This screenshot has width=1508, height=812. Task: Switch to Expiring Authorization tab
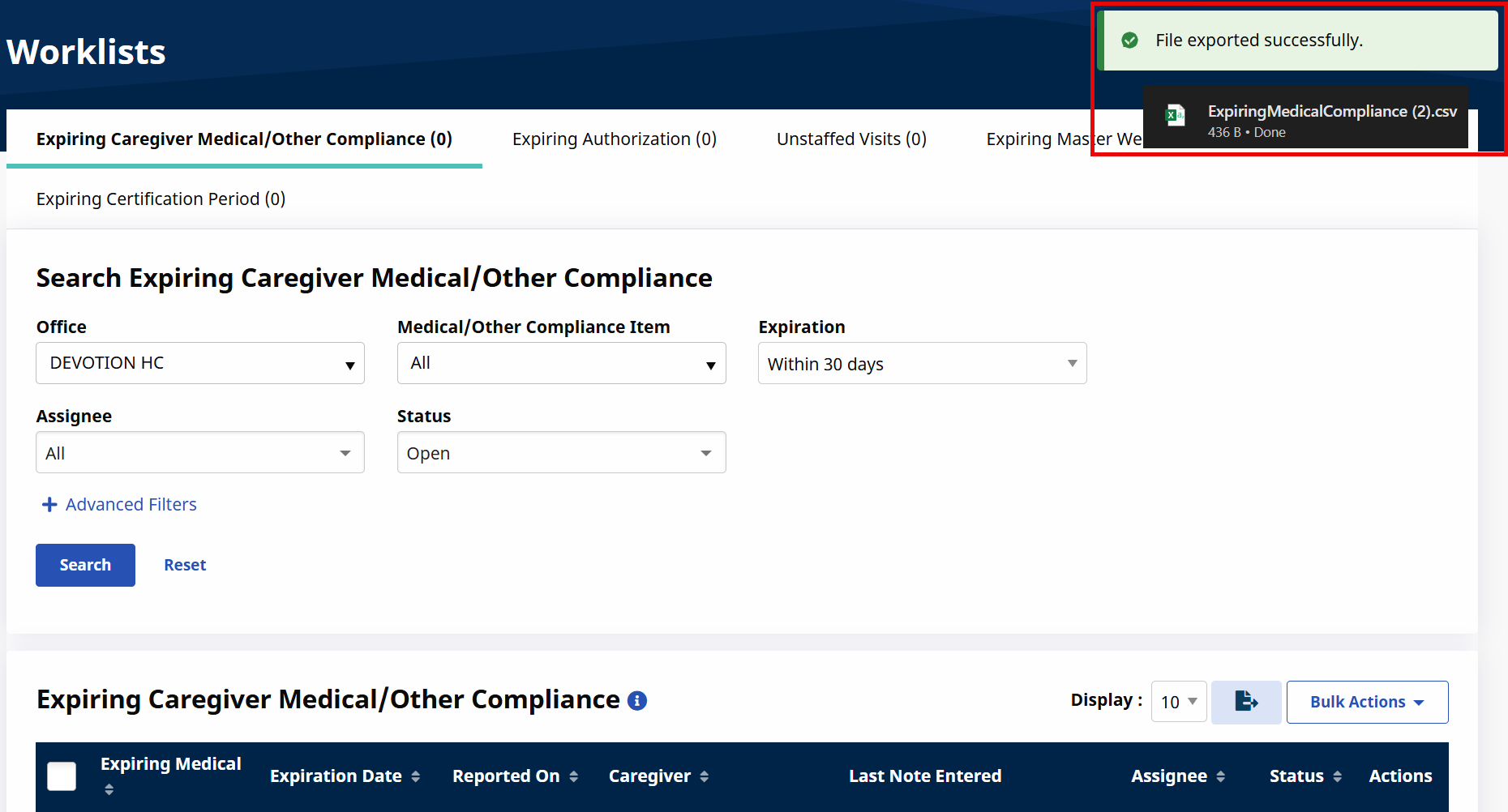tap(614, 139)
